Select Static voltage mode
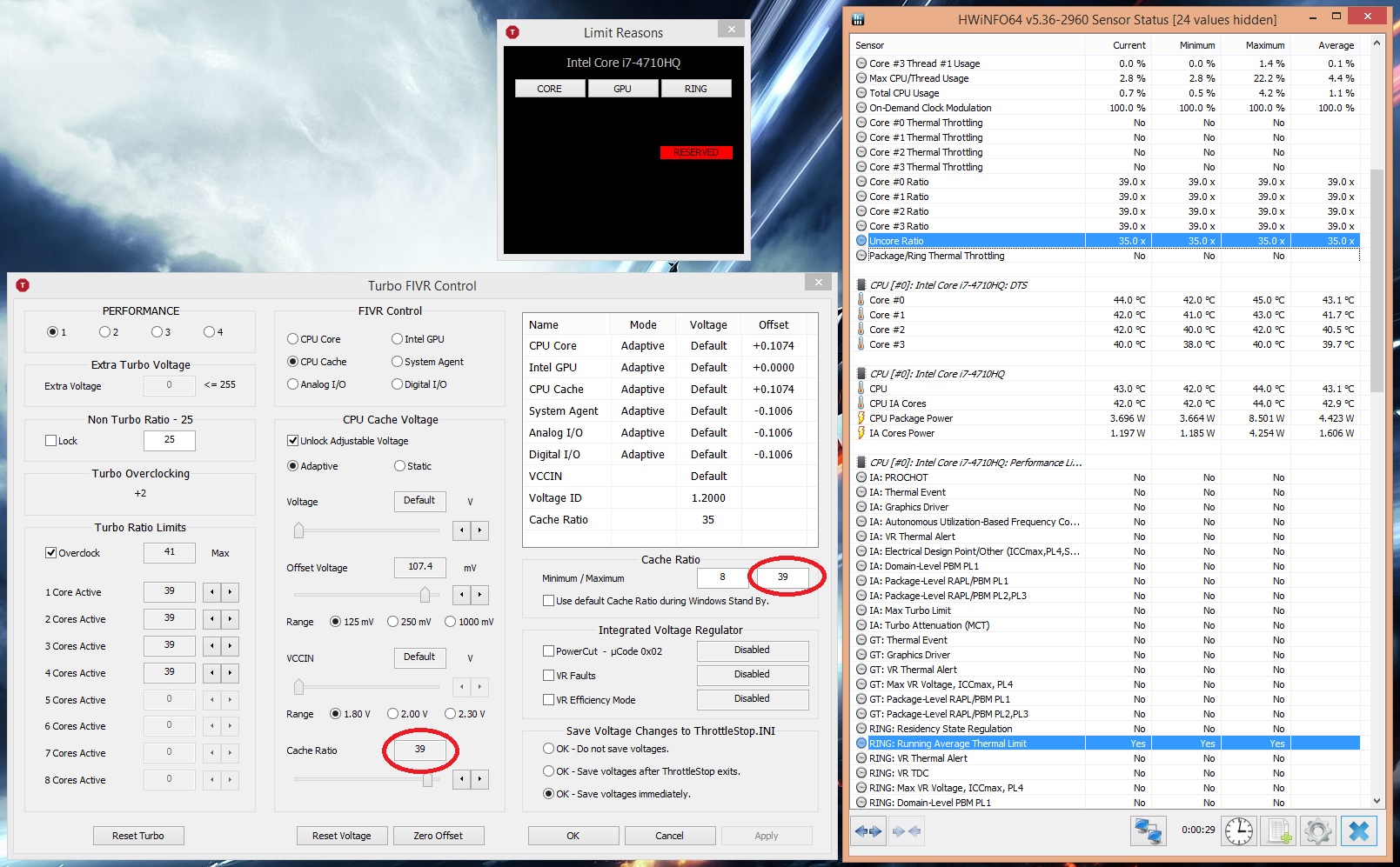Viewport: 1400px width, 867px height. tap(400, 466)
